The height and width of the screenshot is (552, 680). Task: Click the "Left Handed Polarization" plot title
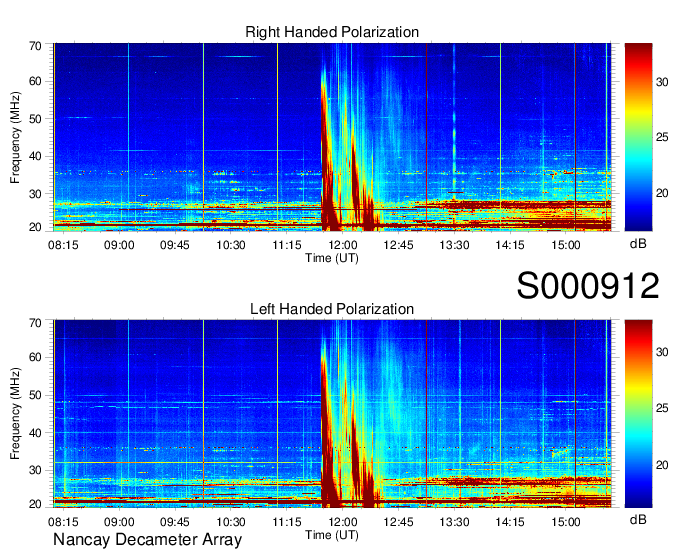[332, 309]
